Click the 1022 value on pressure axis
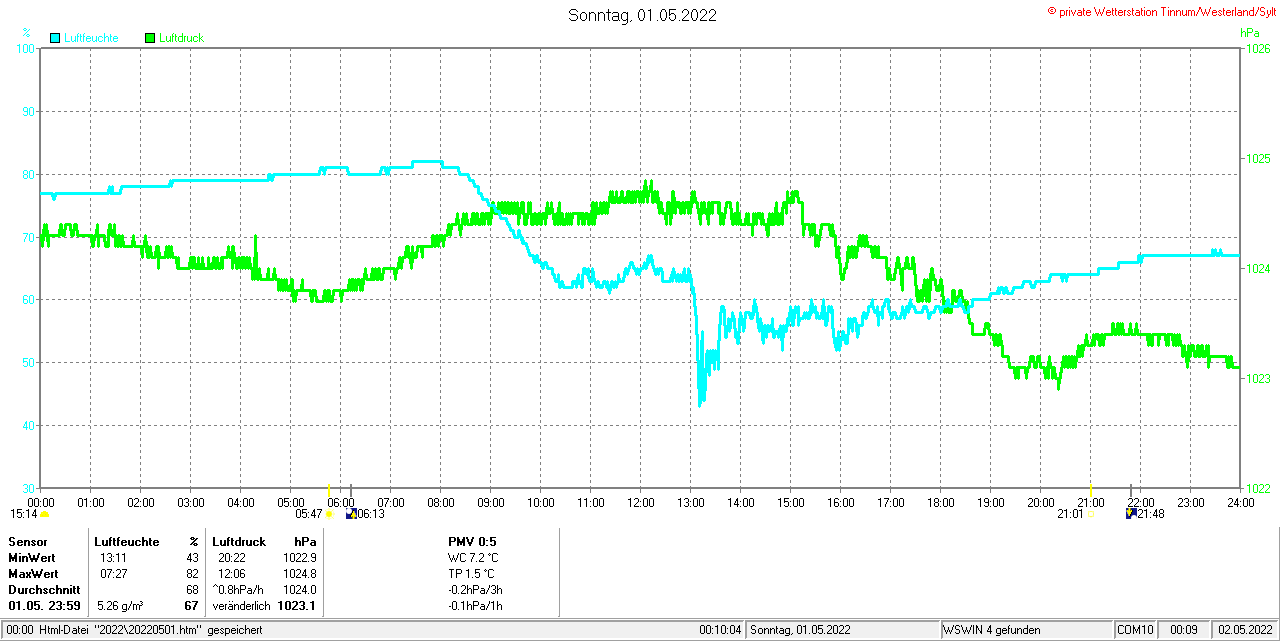The image size is (1280, 641). (x=1257, y=488)
